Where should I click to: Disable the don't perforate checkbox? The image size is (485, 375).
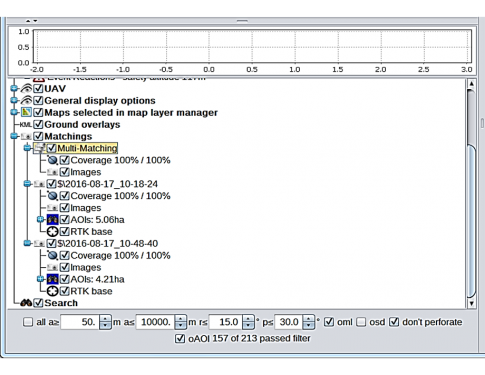[394, 322]
